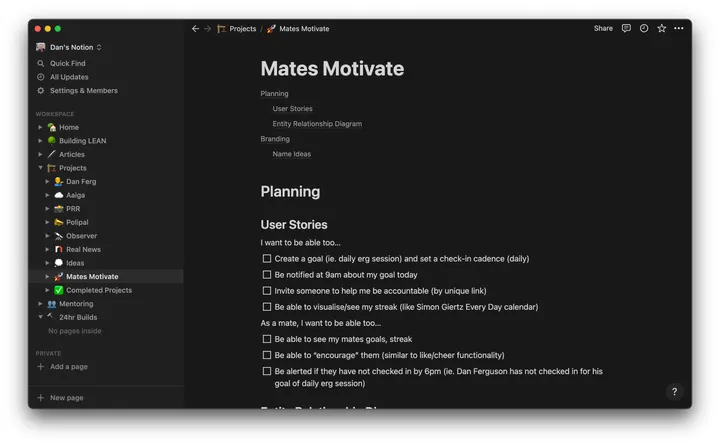Click the All Updates clock icon
The height and width of the screenshot is (446, 720).
point(41,77)
